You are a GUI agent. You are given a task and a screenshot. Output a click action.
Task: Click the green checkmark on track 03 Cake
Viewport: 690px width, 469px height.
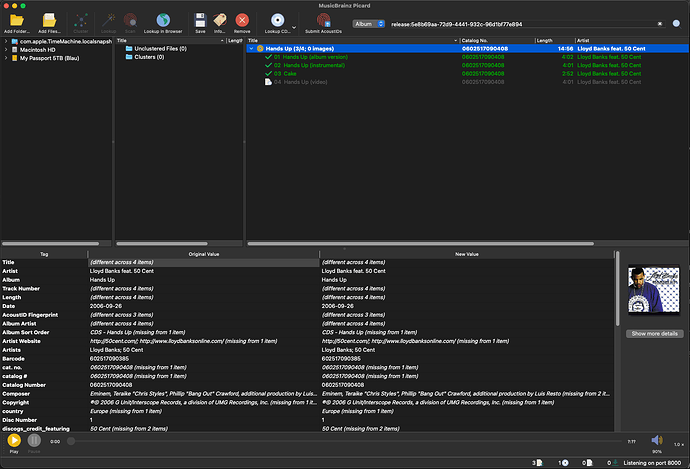click(268, 73)
